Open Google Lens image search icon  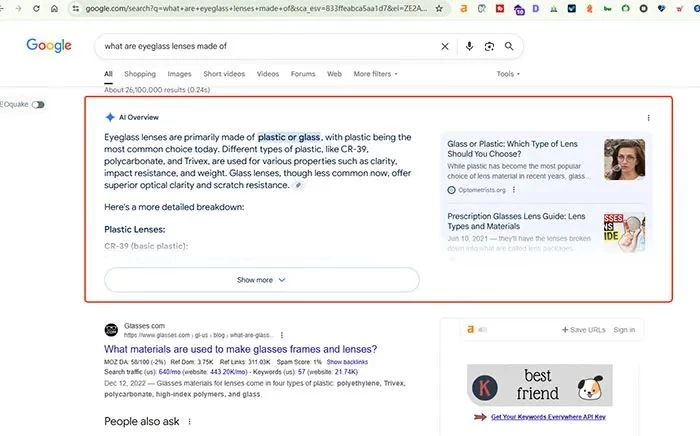click(x=489, y=46)
